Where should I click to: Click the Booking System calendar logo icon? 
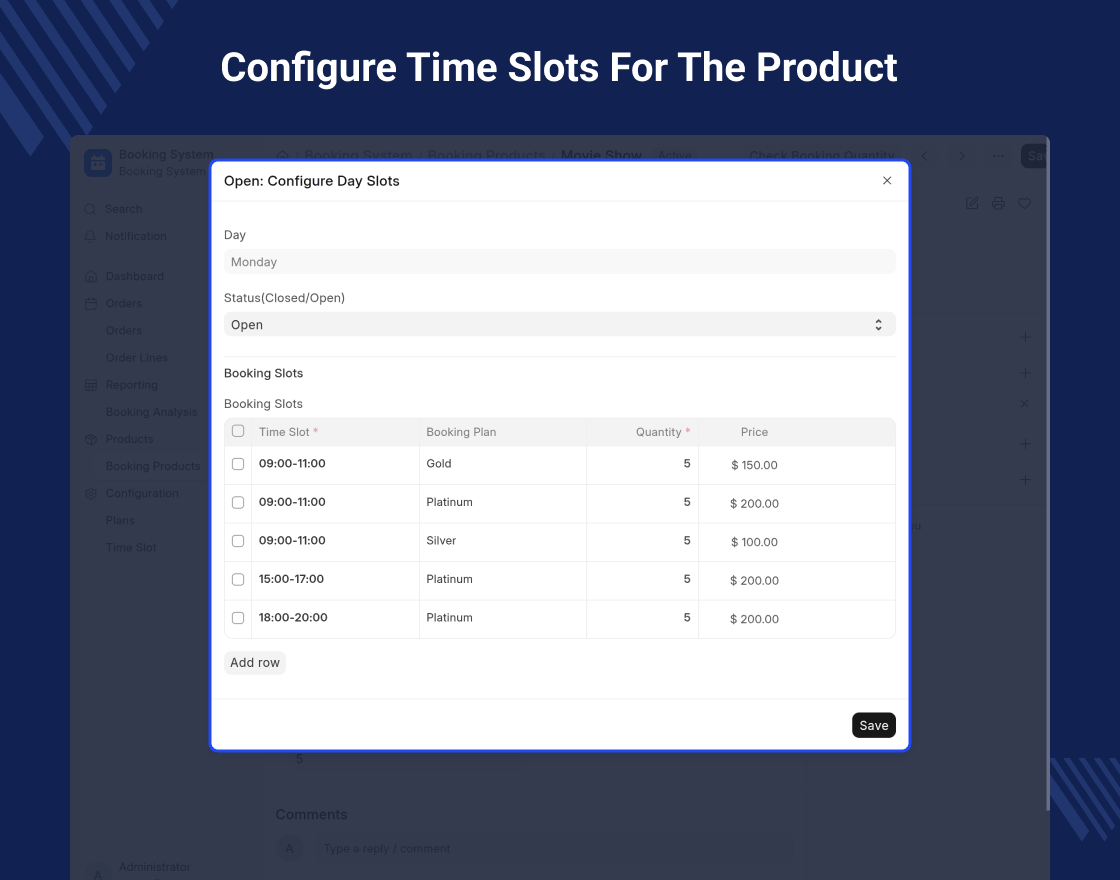(98, 163)
